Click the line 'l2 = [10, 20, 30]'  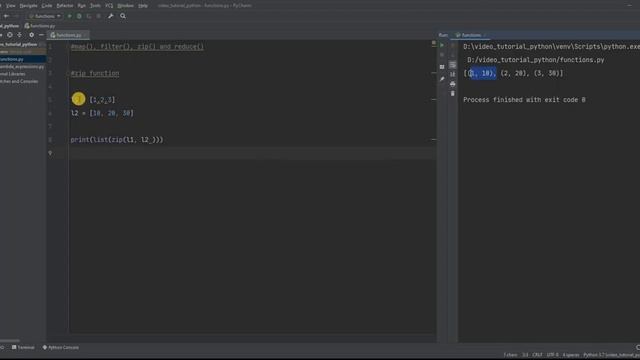[x=102, y=113]
